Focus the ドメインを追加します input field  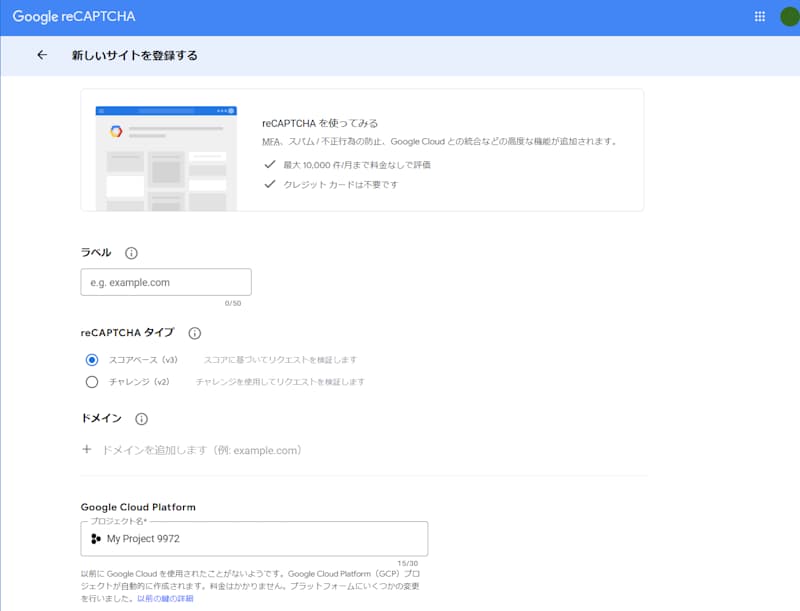[202, 450]
